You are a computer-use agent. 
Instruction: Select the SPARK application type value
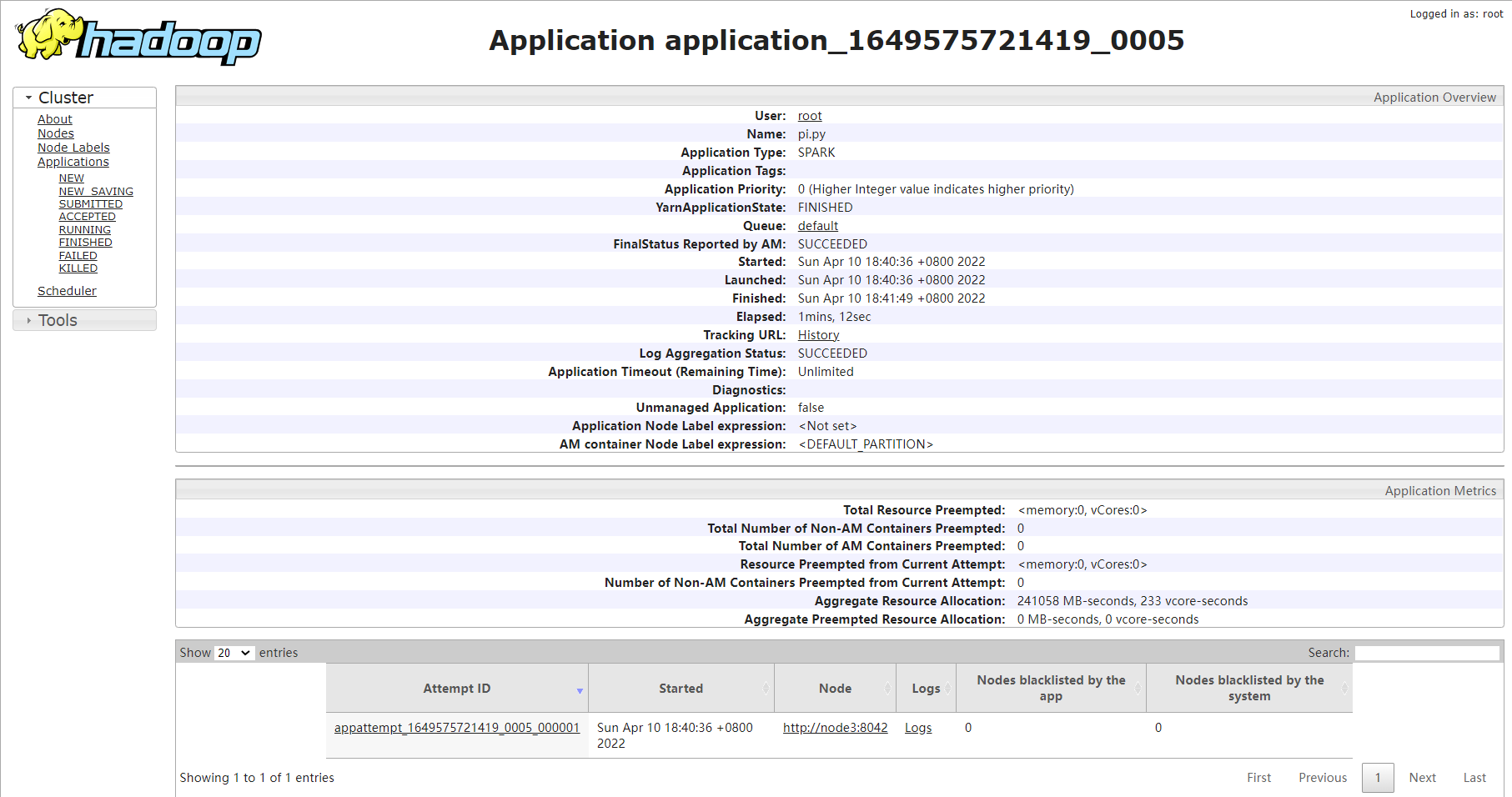(816, 153)
